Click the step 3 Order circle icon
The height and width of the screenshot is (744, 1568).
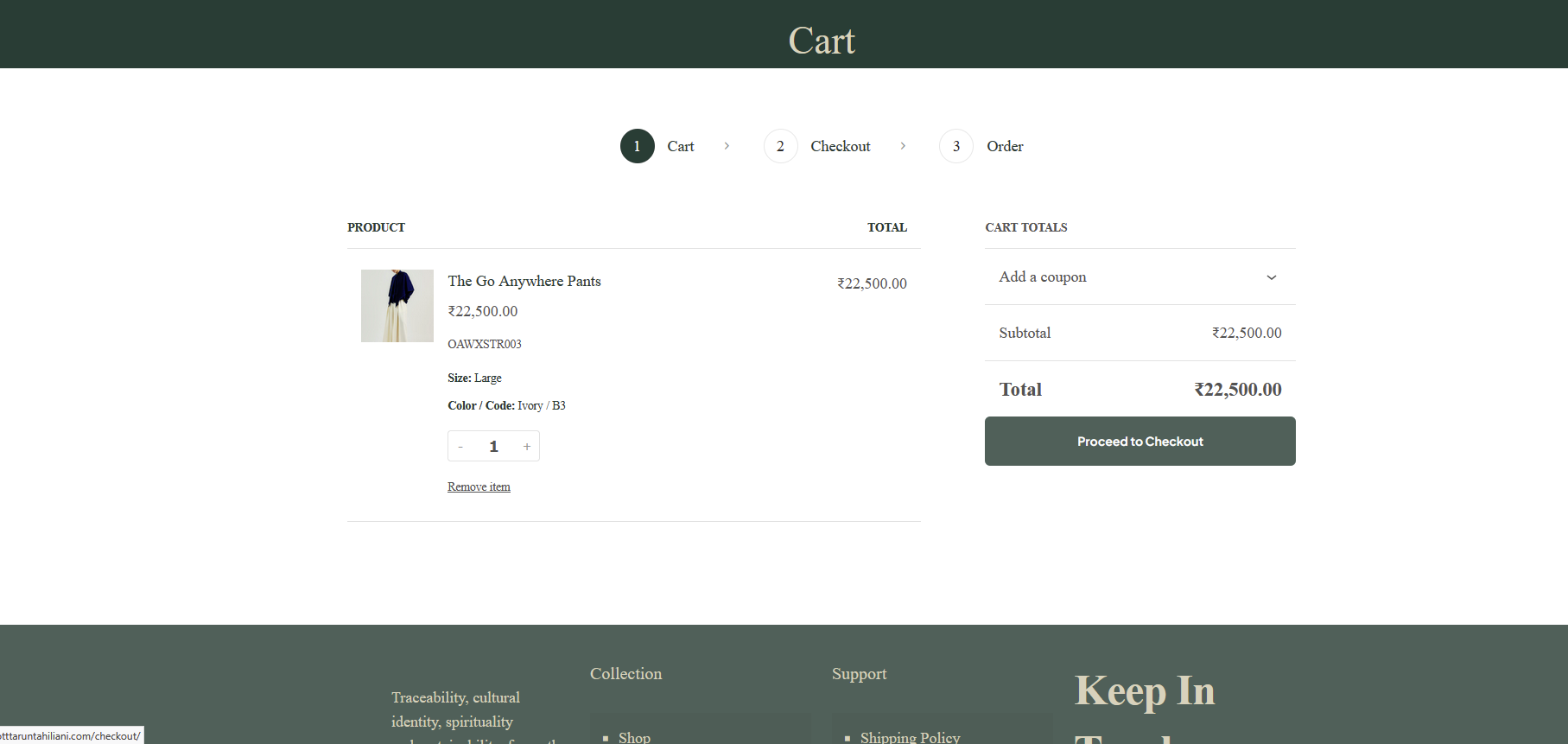click(x=955, y=146)
